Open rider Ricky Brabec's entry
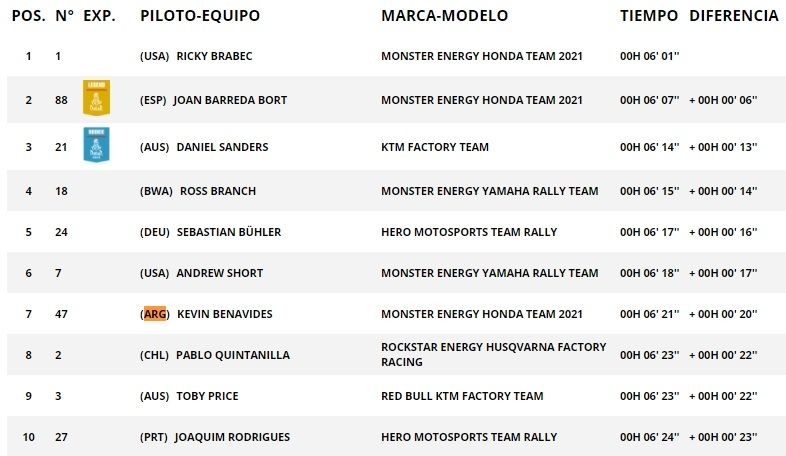786x456 pixels. 214,56
